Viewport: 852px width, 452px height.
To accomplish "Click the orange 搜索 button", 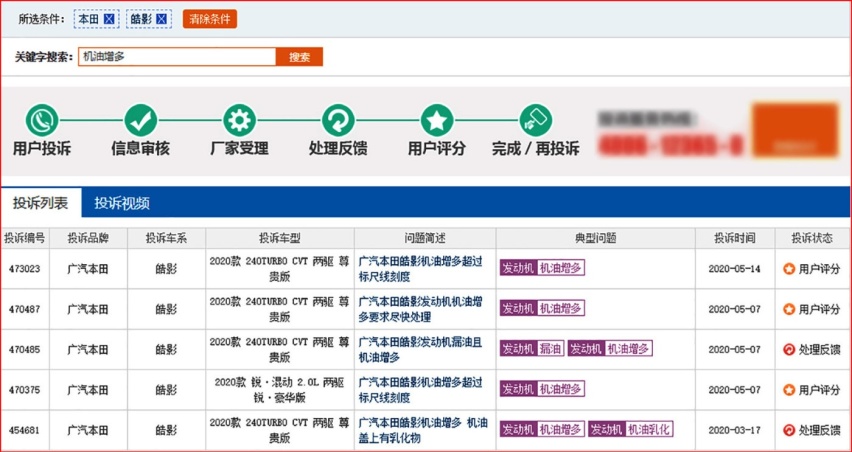I will (299, 56).
